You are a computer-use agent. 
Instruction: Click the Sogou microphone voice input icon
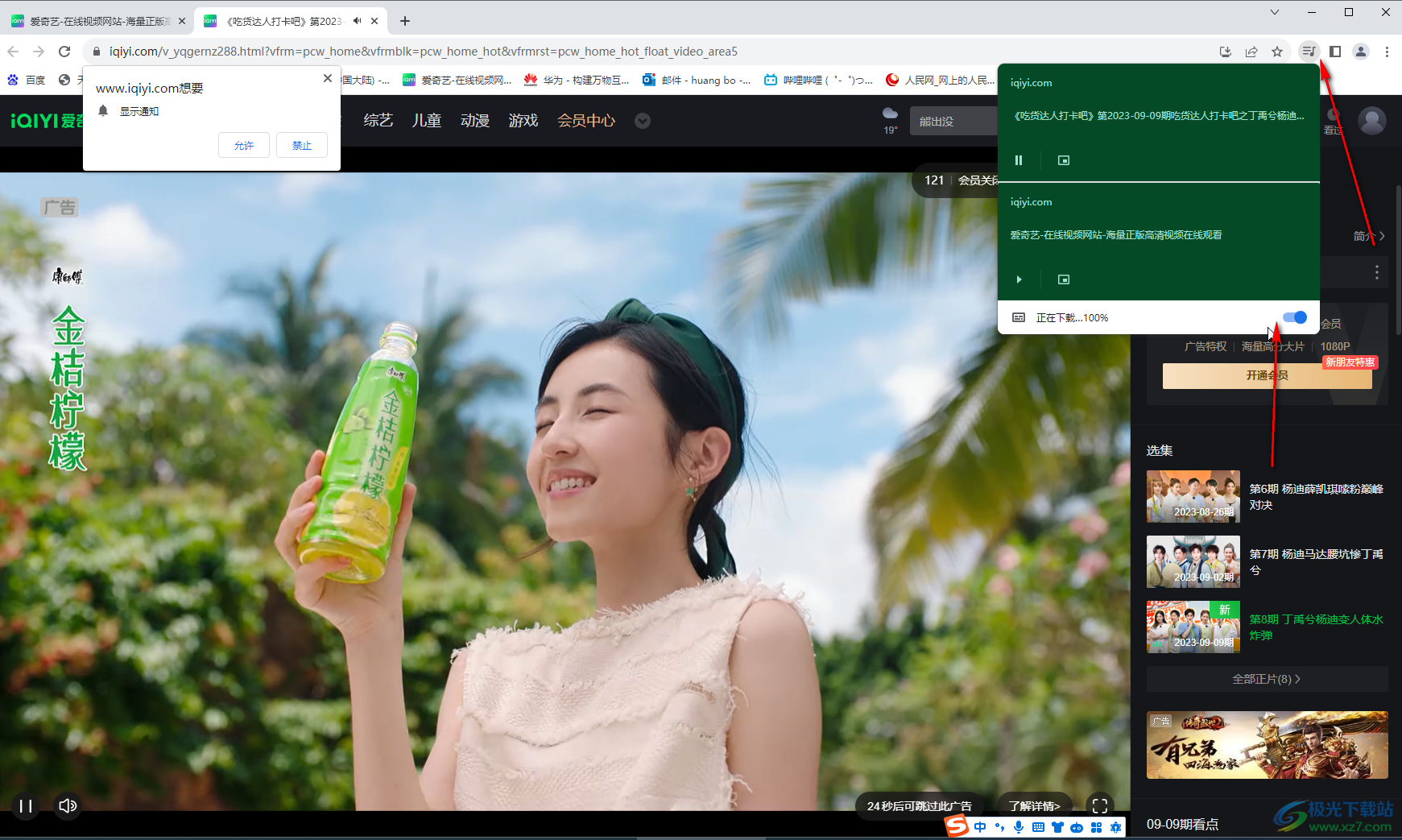[1019, 827]
